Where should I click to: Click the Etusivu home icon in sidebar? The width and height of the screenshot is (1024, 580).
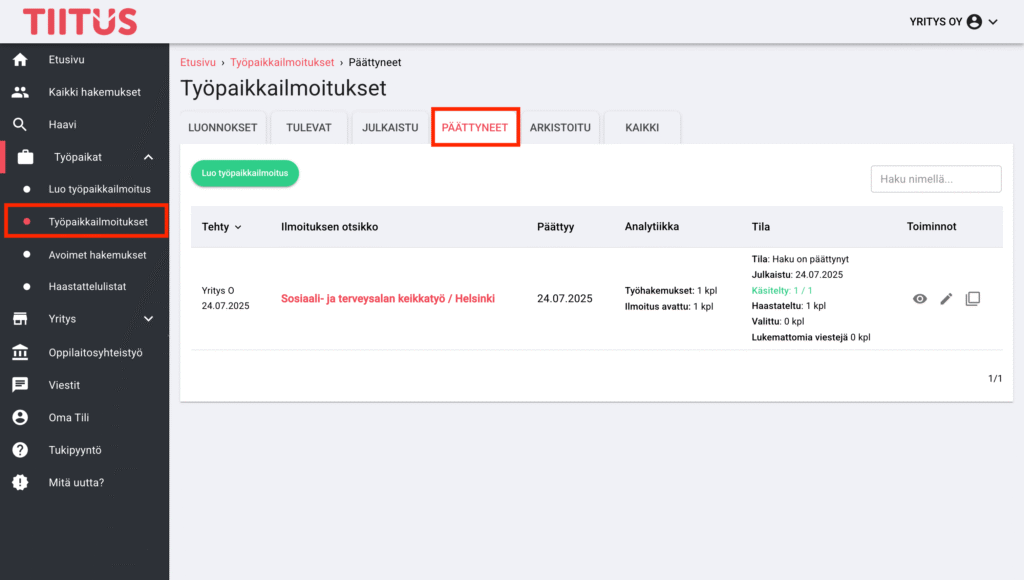point(20,59)
